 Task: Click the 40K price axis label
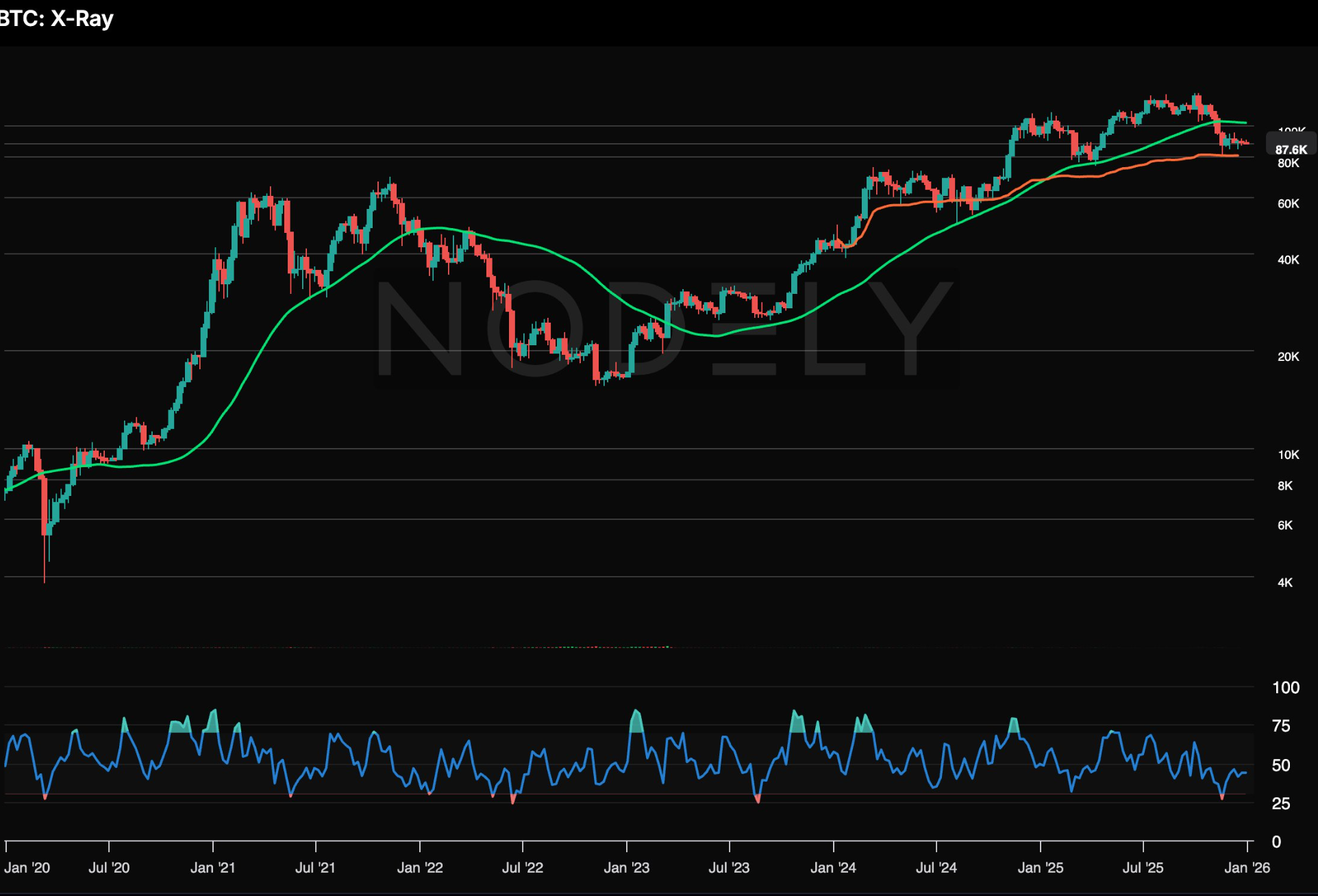tap(1288, 260)
